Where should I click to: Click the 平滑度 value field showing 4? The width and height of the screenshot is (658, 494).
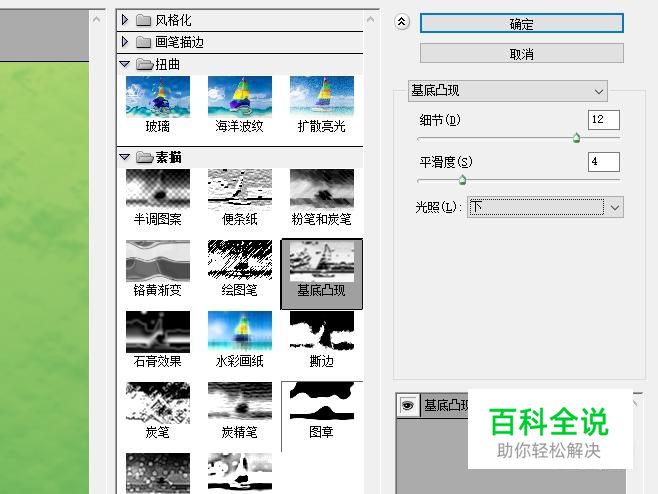click(603, 162)
